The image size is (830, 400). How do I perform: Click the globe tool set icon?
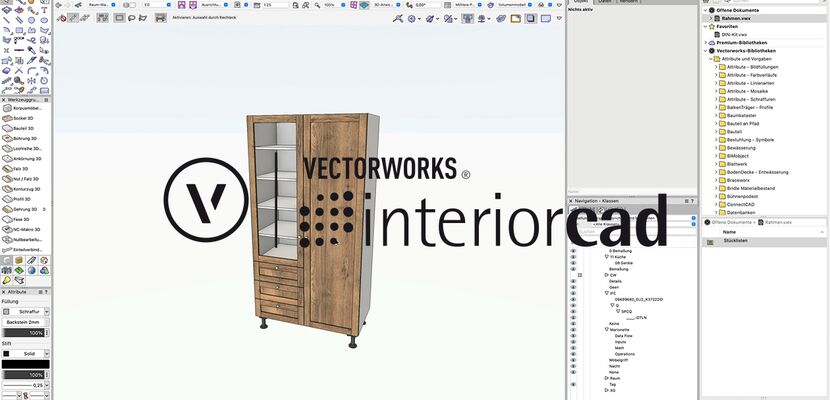(x=32, y=270)
